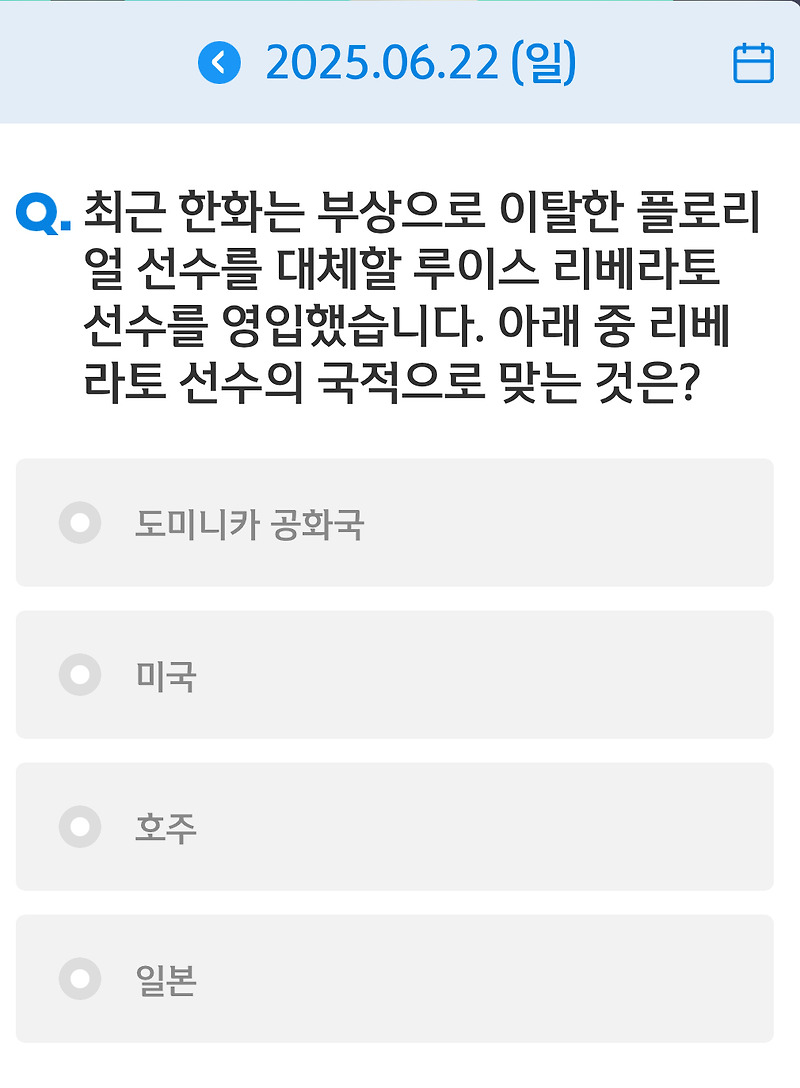The image size is (800, 1088).
Task: Open the calendar date picker icon
Action: pos(754,63)
